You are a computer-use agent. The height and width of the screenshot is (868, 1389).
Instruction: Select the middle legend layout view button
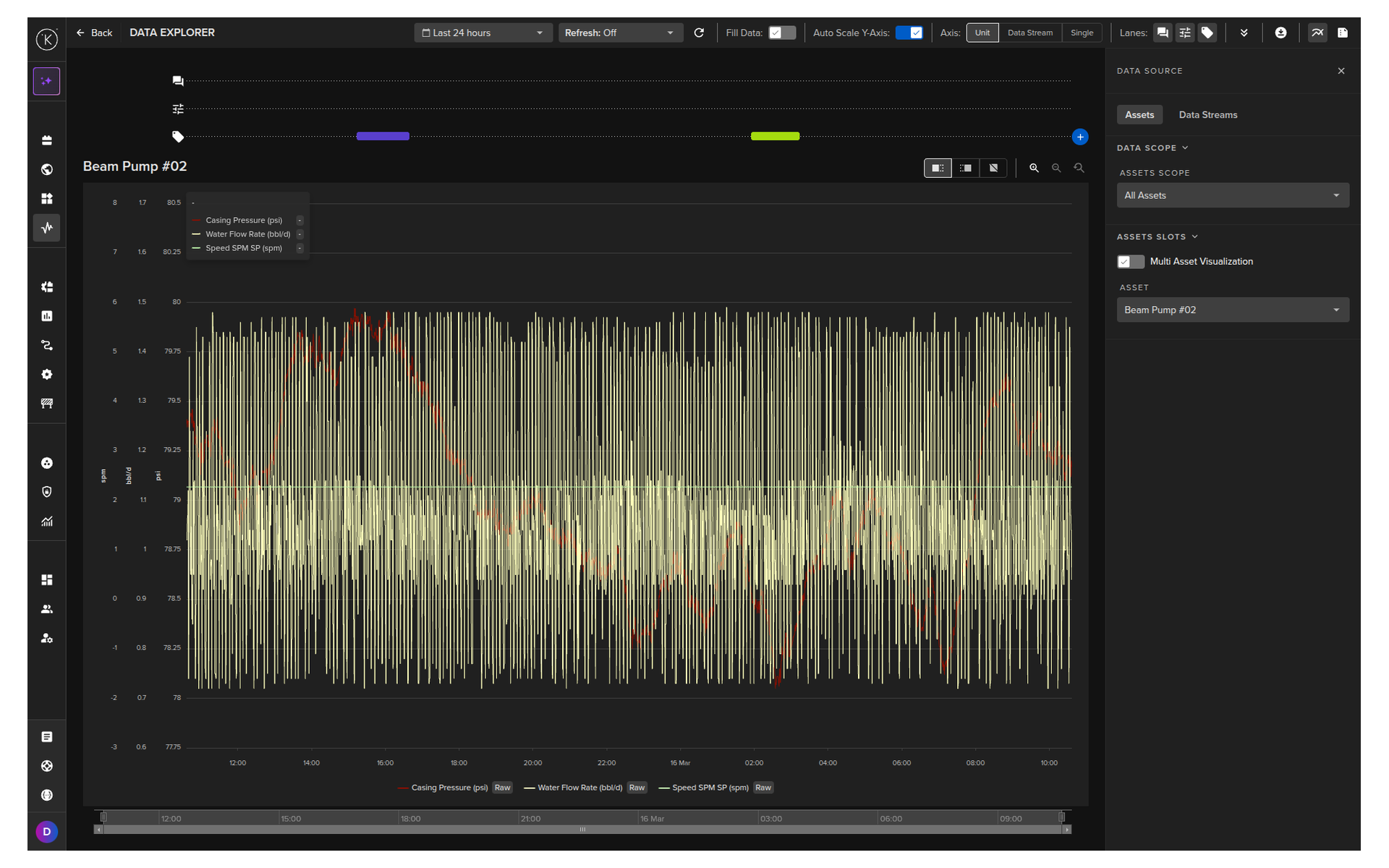pos(966,168)
